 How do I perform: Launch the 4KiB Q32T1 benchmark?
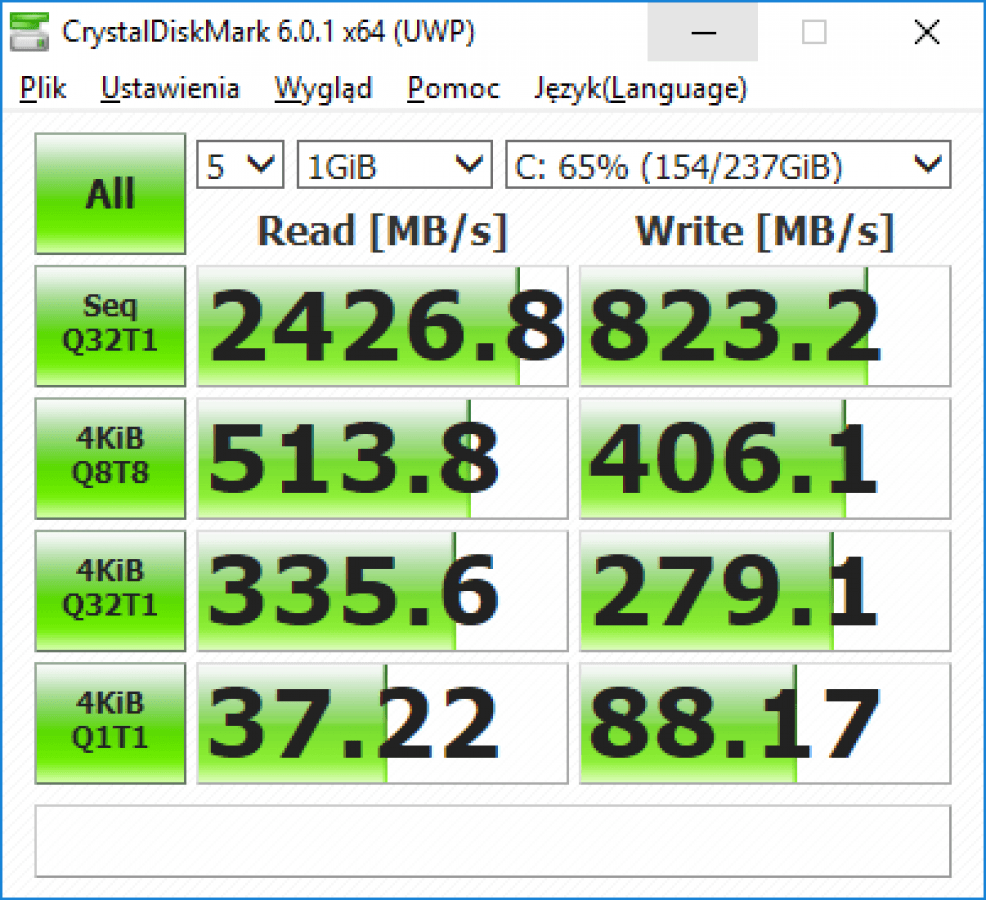110,590
